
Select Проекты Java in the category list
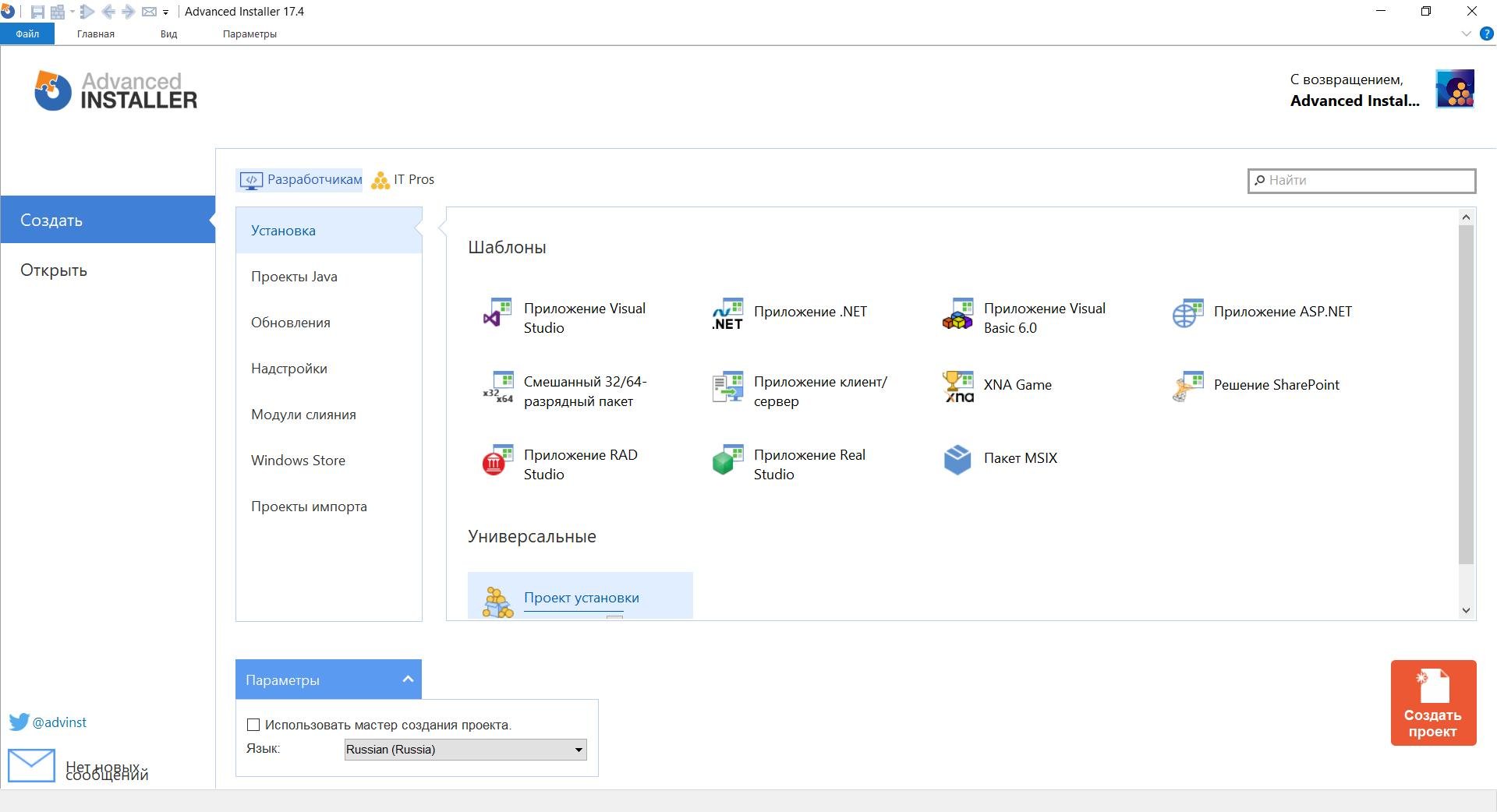click(294, 277)
